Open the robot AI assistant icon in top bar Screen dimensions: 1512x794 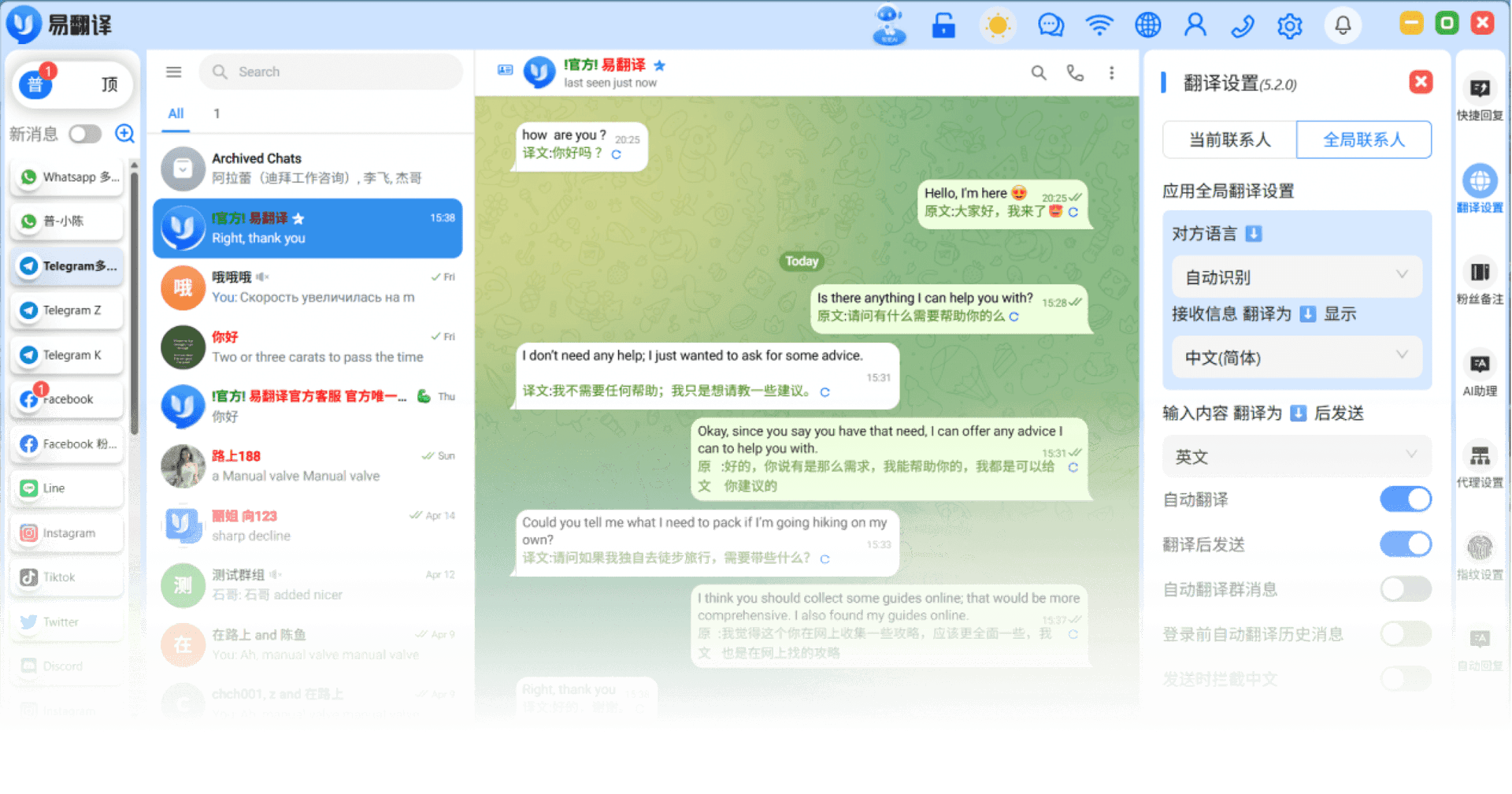(889, 25)
